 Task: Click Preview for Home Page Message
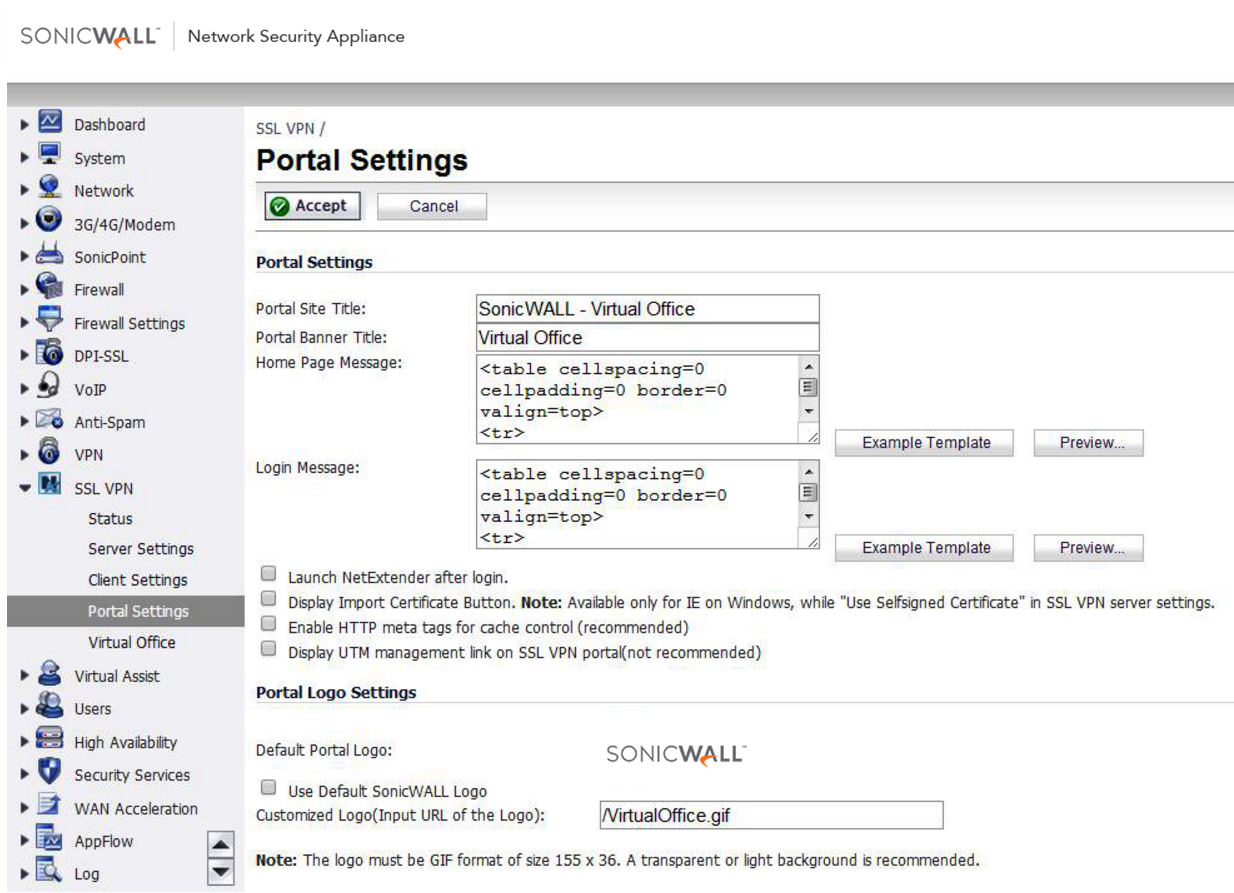(1087, 443)
